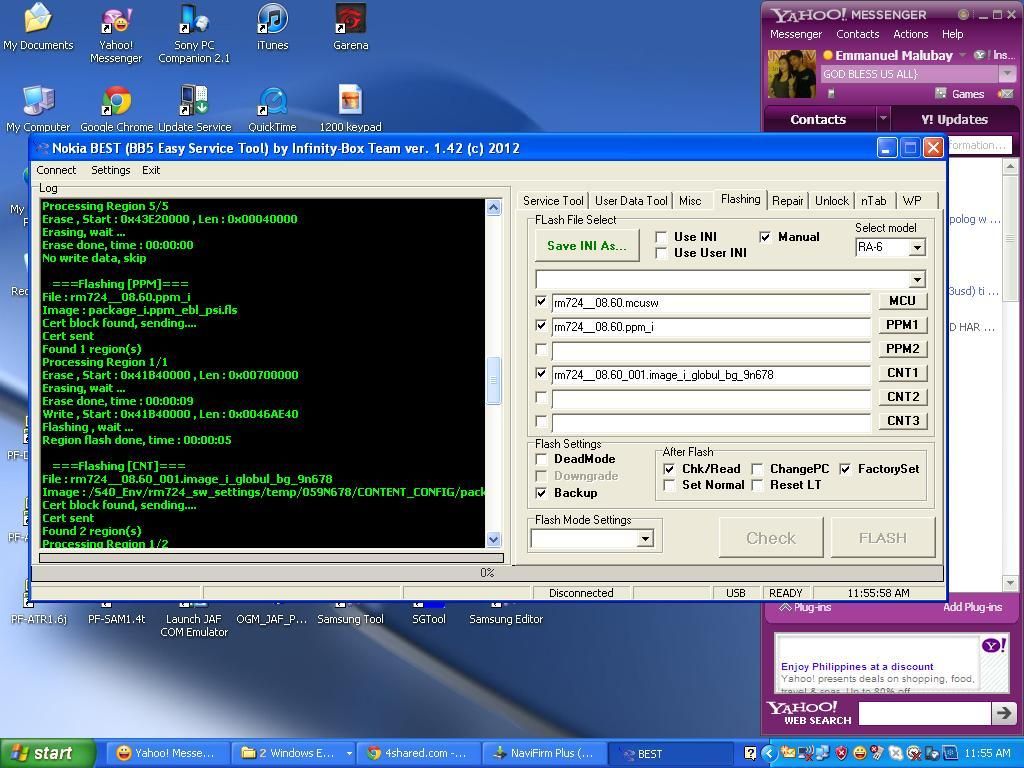Screen dimensions: 1024x768
Task: Launch Sony PC Companion 2.1 icon
Action: [x=193, y=21]
